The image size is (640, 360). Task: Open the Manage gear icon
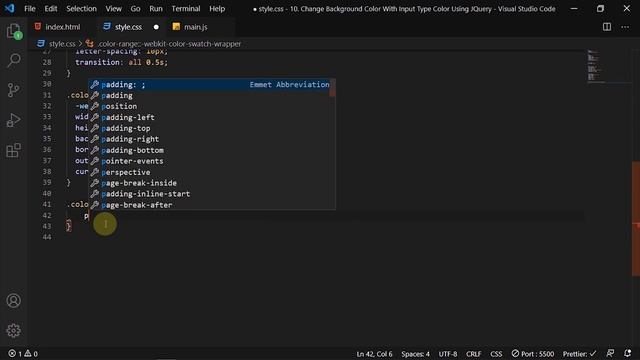(13, 331)
